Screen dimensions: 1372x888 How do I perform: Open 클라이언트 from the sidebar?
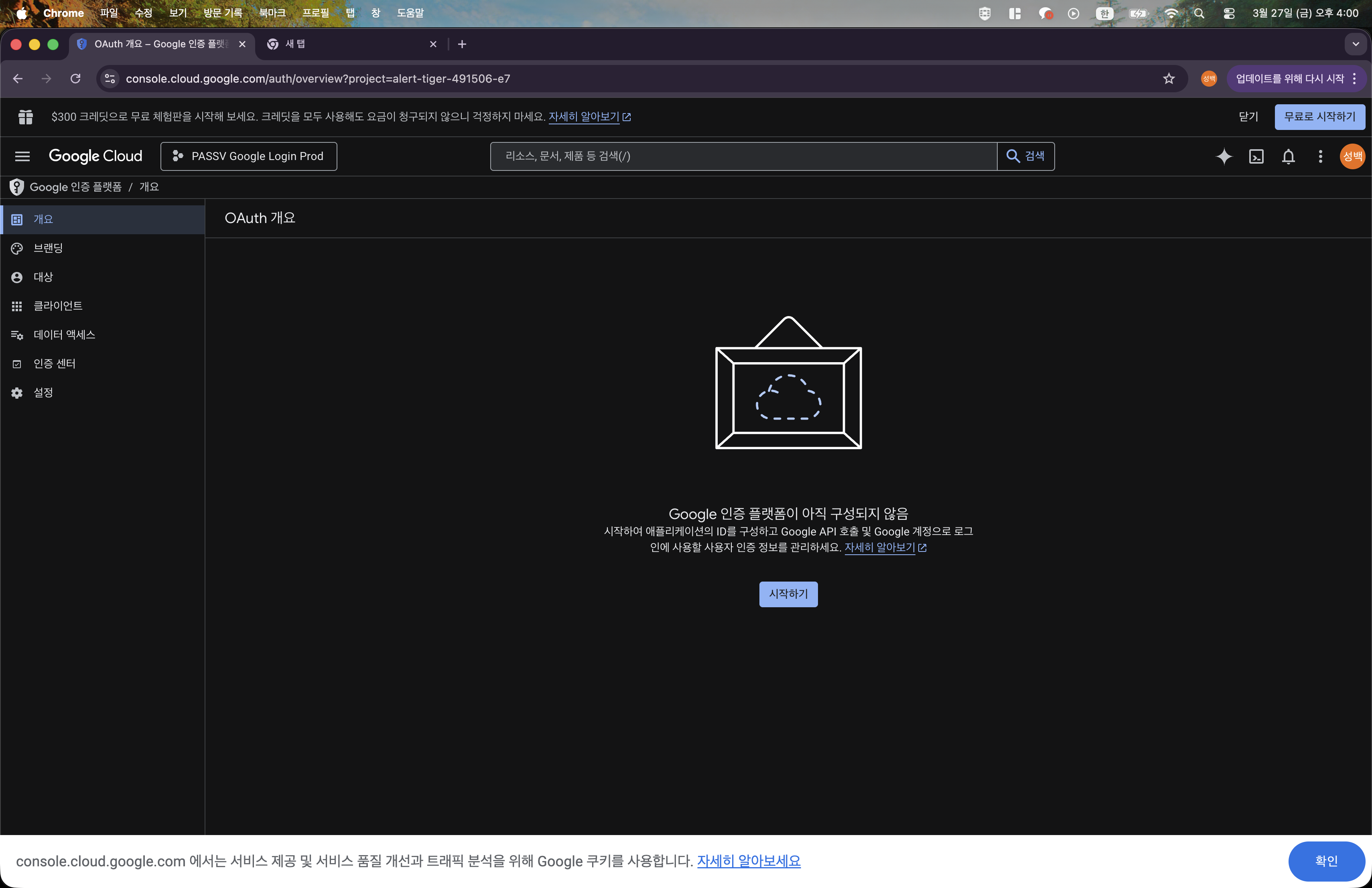click(57, 306)
